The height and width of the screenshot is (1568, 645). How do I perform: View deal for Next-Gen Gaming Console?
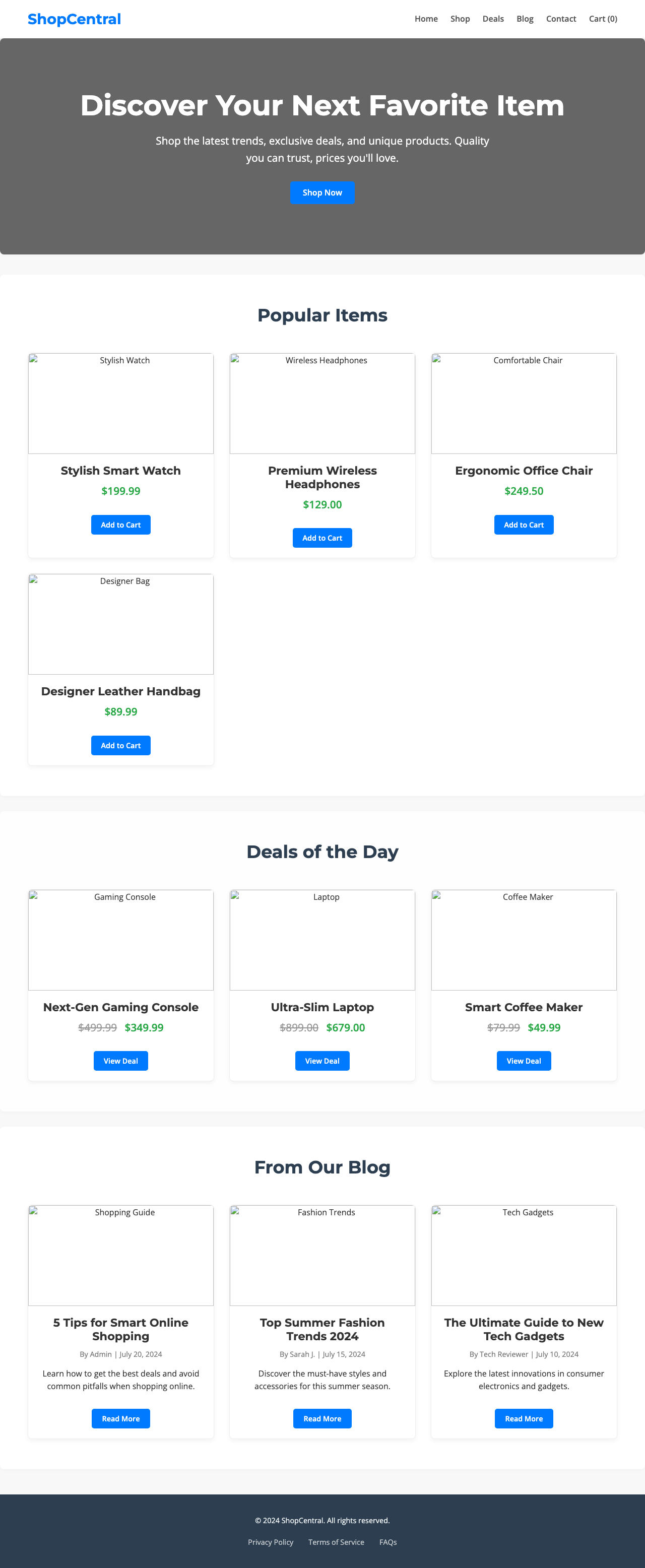point(120,1060)
